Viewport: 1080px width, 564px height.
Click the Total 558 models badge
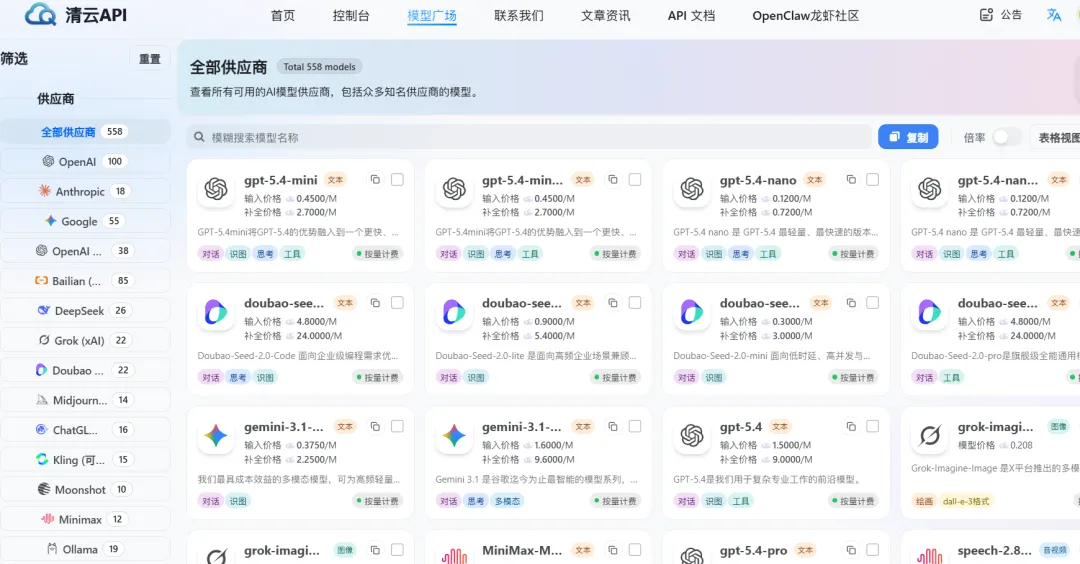click(320, 67)
